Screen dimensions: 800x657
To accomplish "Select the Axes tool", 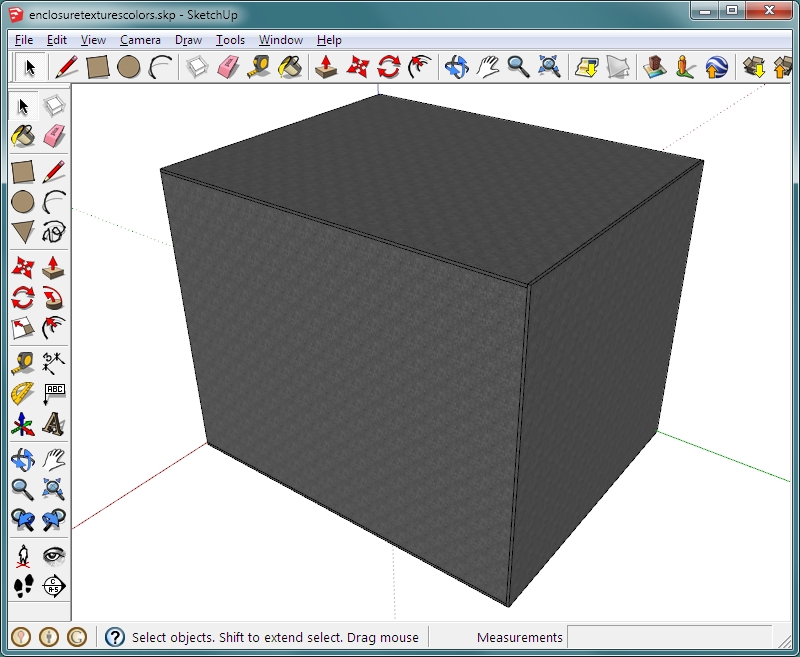I will click(23, 424).
